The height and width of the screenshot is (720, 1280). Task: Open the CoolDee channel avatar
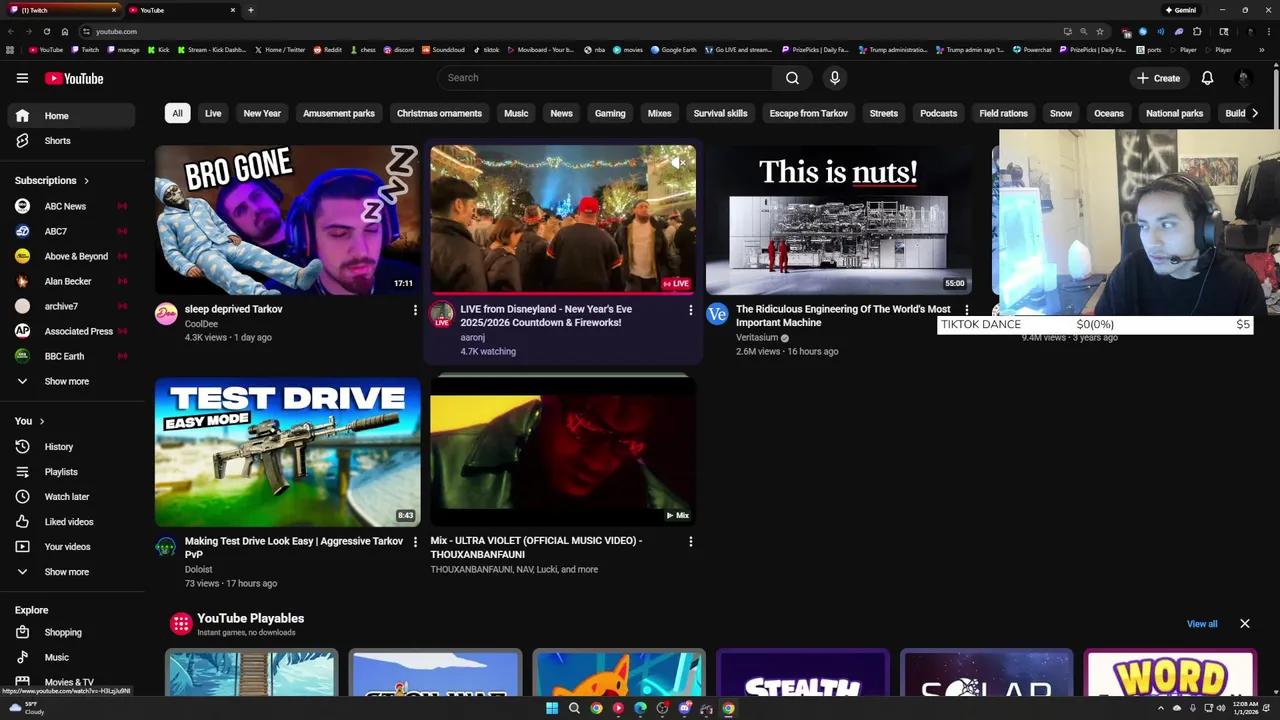click(x=166, y=315)
